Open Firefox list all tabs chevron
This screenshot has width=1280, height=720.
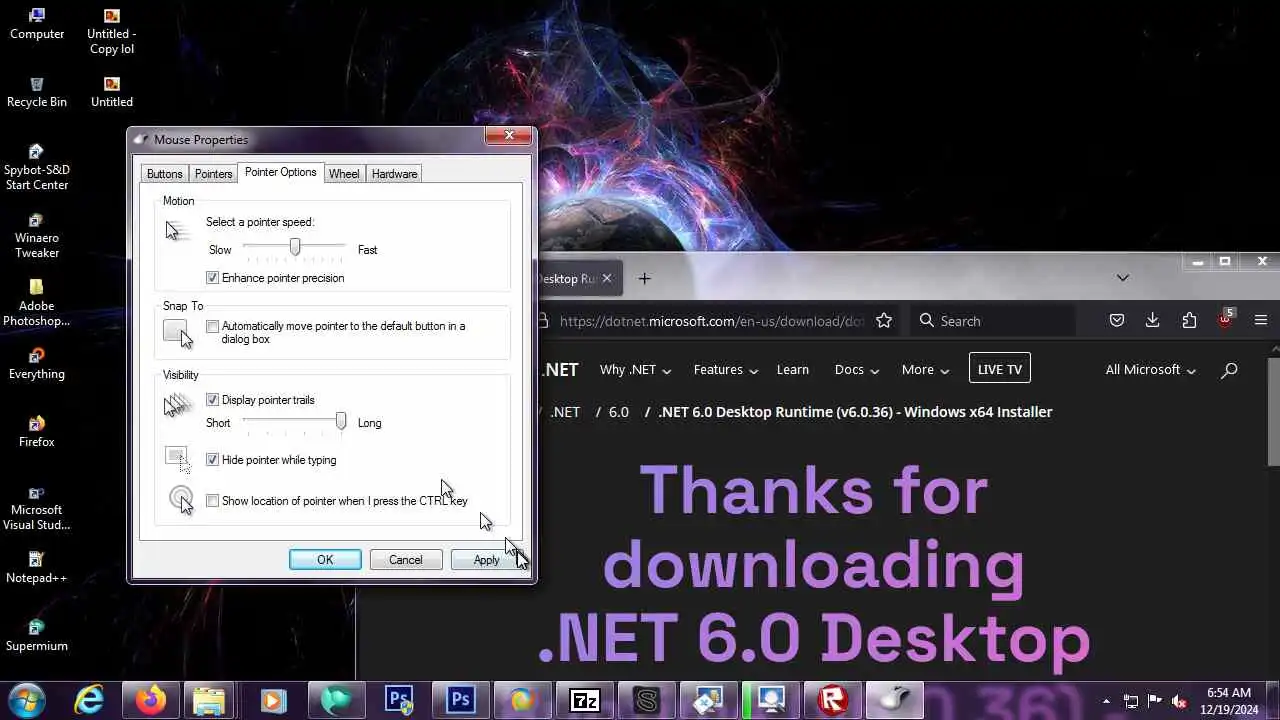coord(1122,278)
